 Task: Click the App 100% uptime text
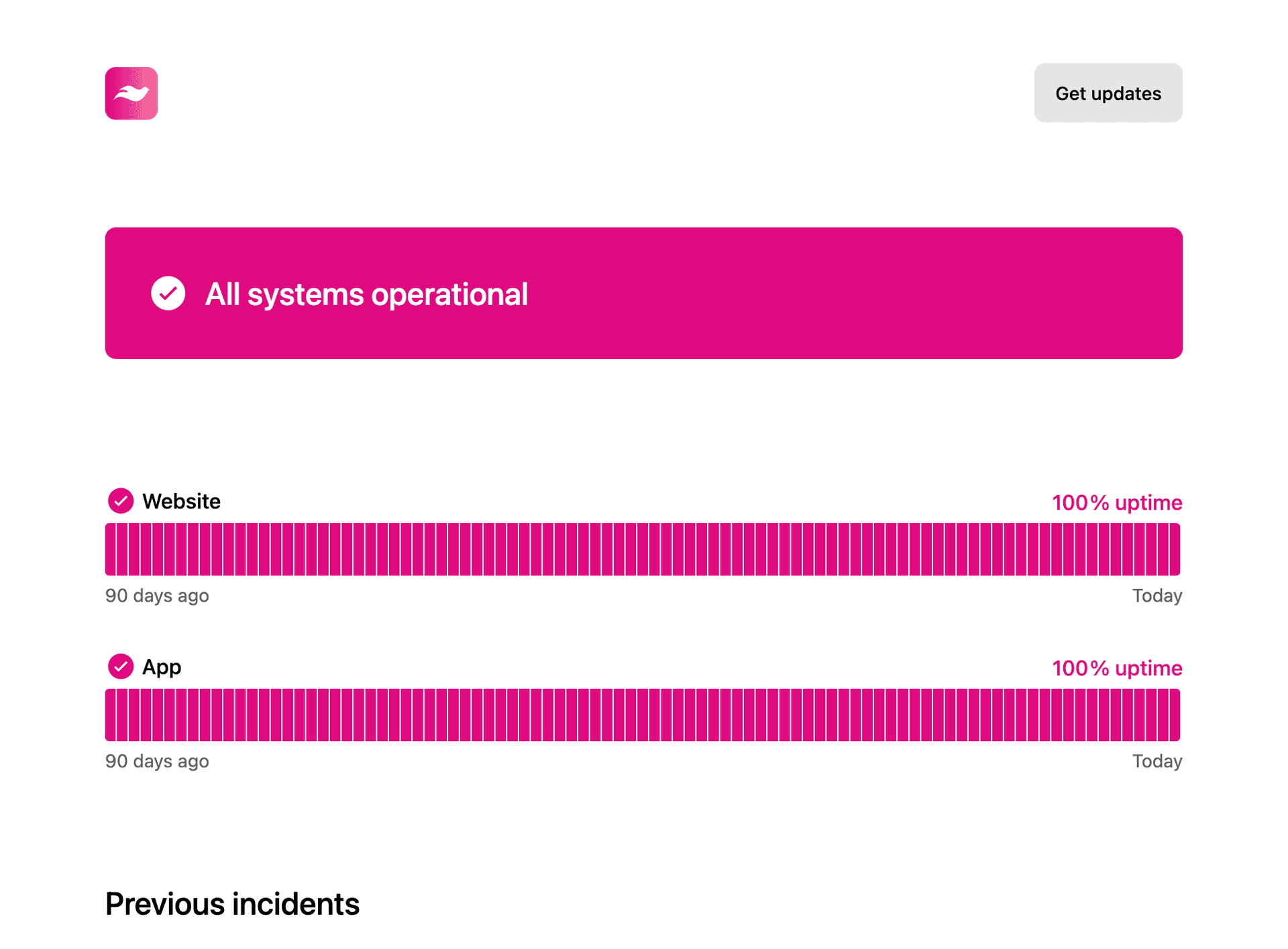tap(1117, 668)
